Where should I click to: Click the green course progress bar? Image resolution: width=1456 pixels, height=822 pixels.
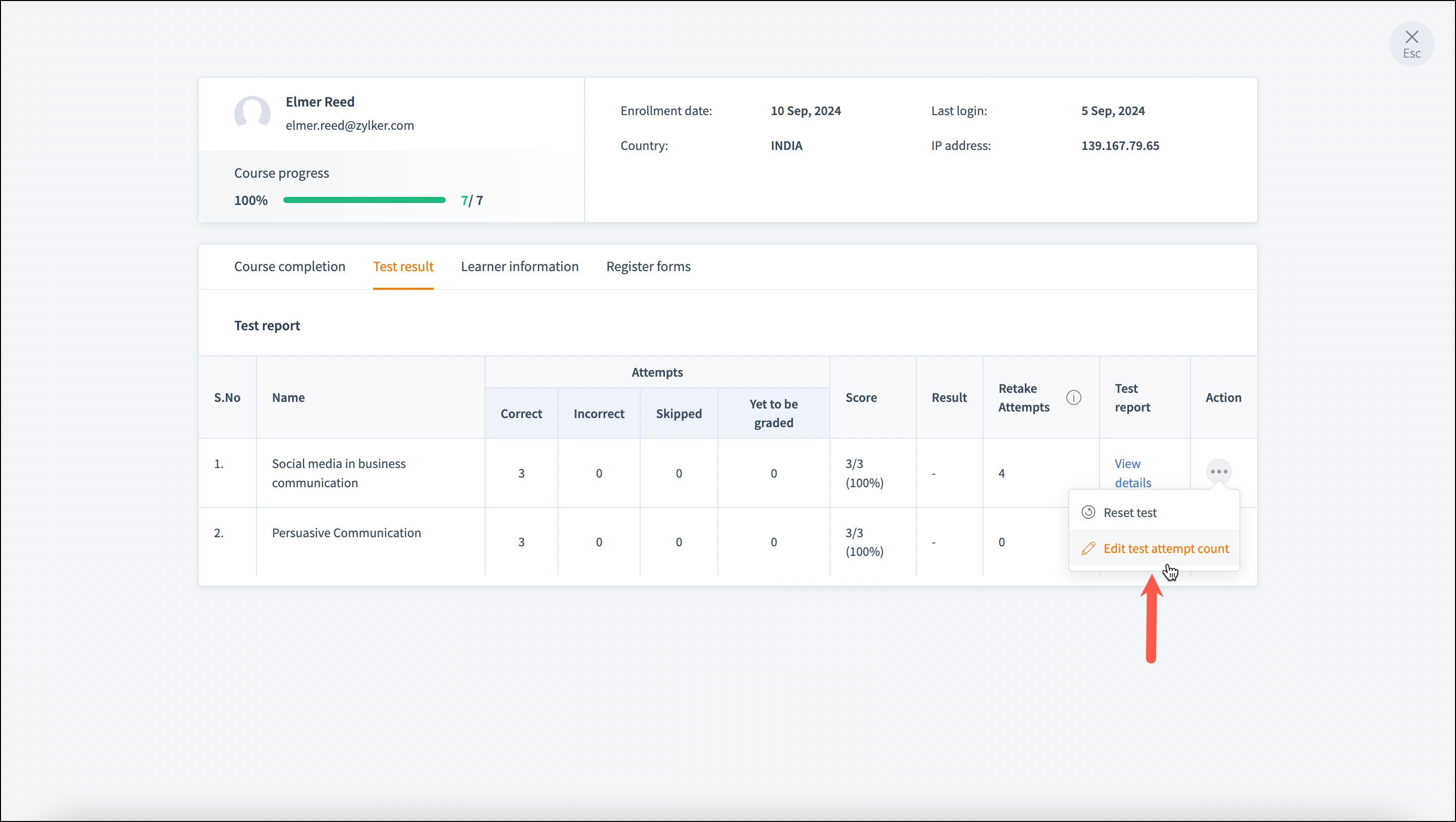[x=364, y=200]
